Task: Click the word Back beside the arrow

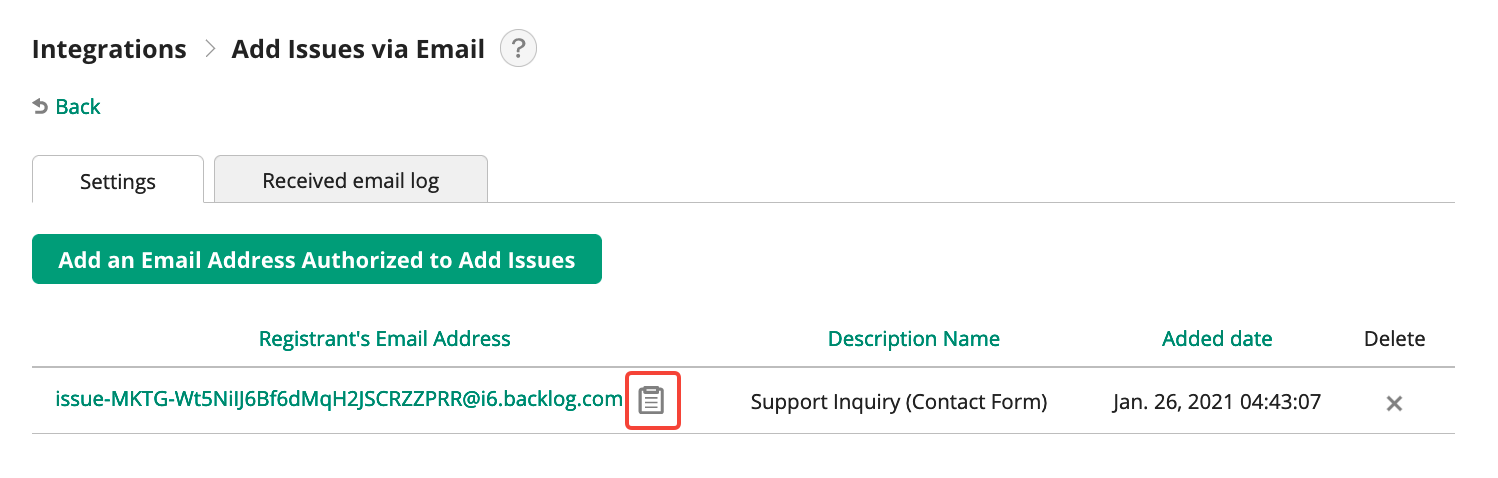Action: [78, 106]
